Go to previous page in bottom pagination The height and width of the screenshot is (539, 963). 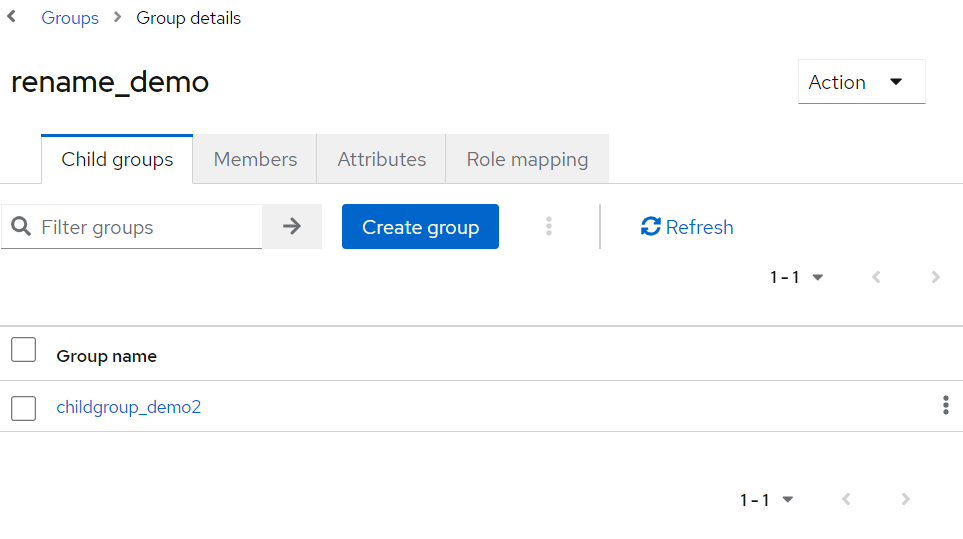point(846,499)
